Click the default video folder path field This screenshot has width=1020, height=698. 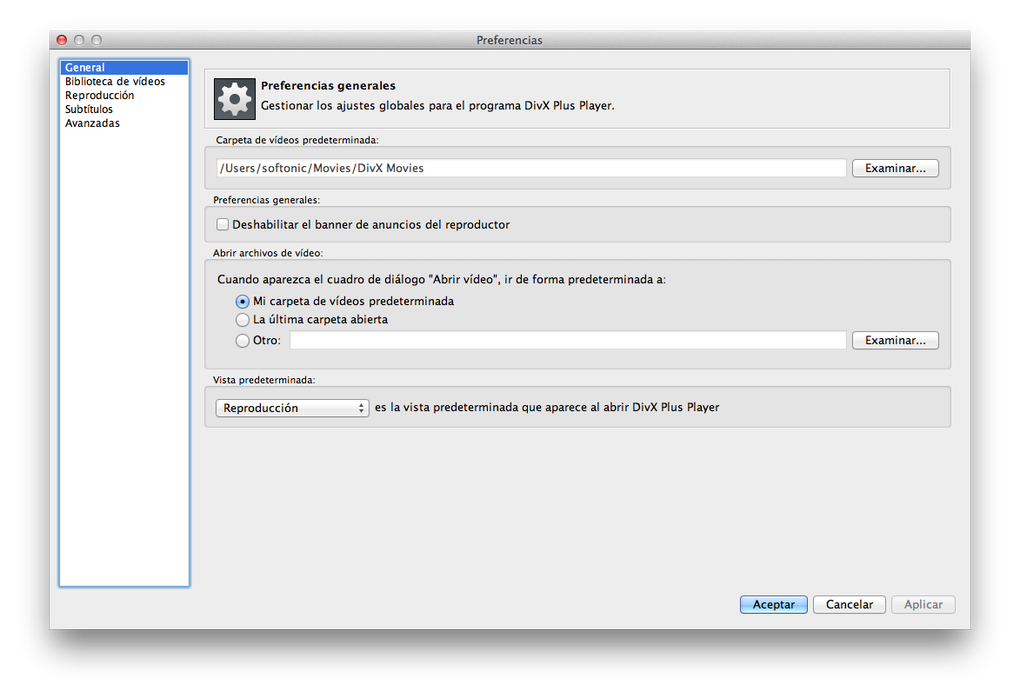(530, 168)
